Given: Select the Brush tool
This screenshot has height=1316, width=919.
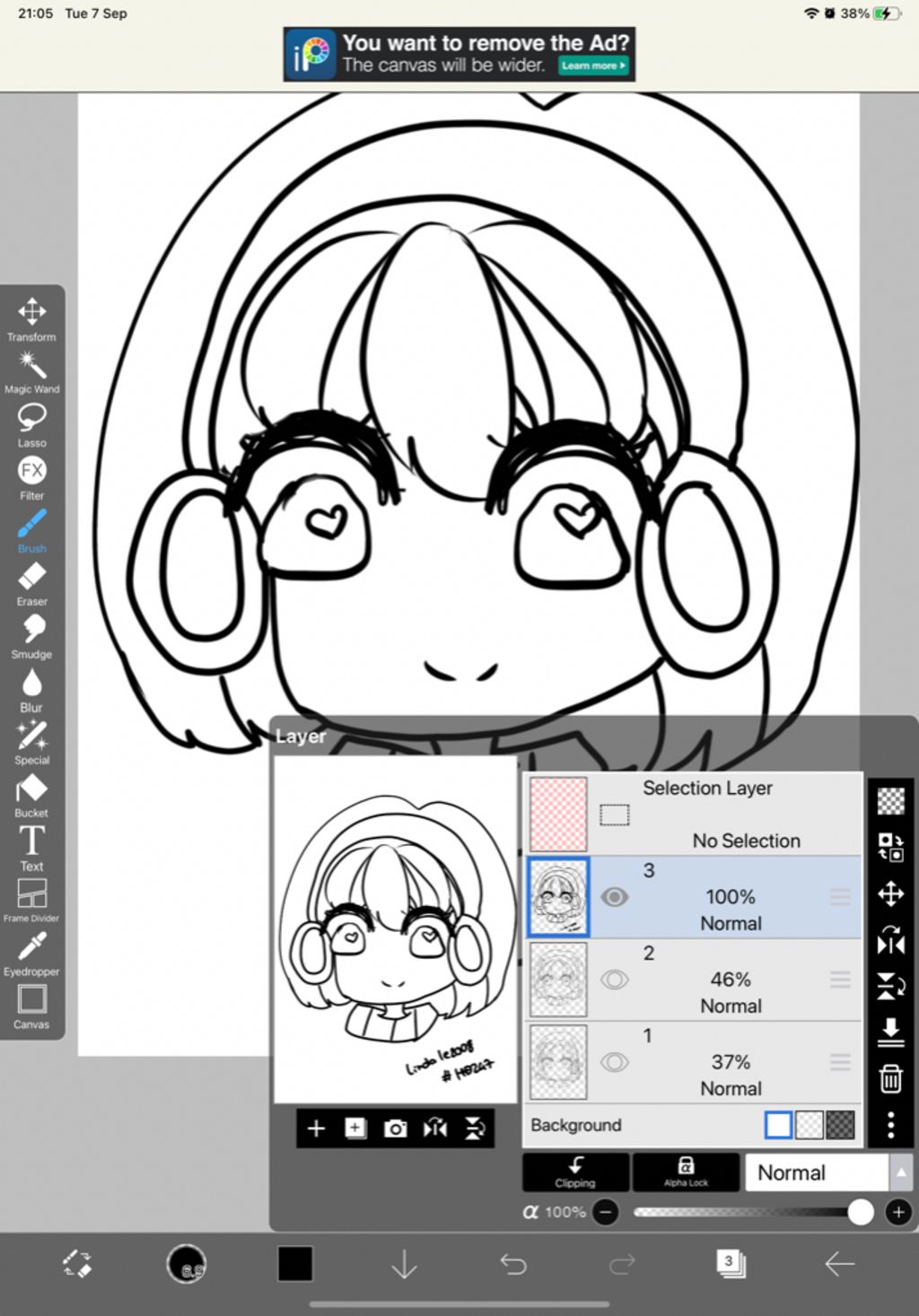Looking at the screenshot, I should [31, 531].
